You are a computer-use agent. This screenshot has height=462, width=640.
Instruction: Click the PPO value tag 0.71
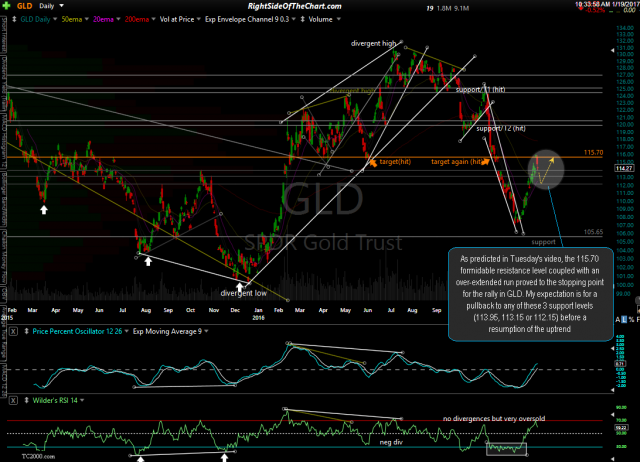coord(620,363)
